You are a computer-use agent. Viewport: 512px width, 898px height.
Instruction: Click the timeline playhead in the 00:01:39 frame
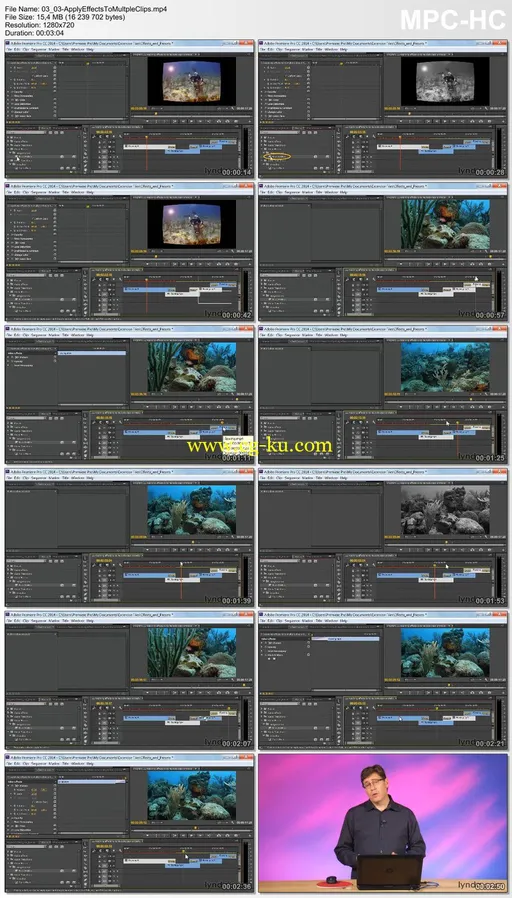[x=182, y=580]
